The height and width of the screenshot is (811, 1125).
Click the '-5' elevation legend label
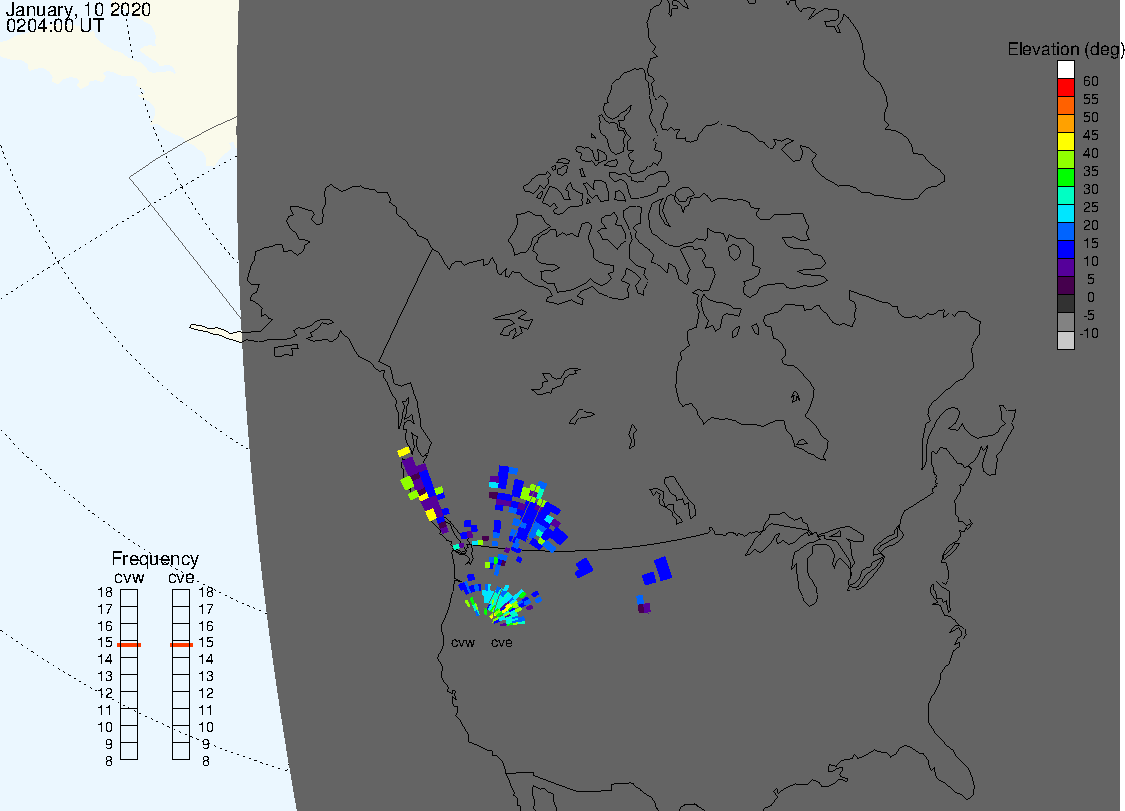point(1088,315)
